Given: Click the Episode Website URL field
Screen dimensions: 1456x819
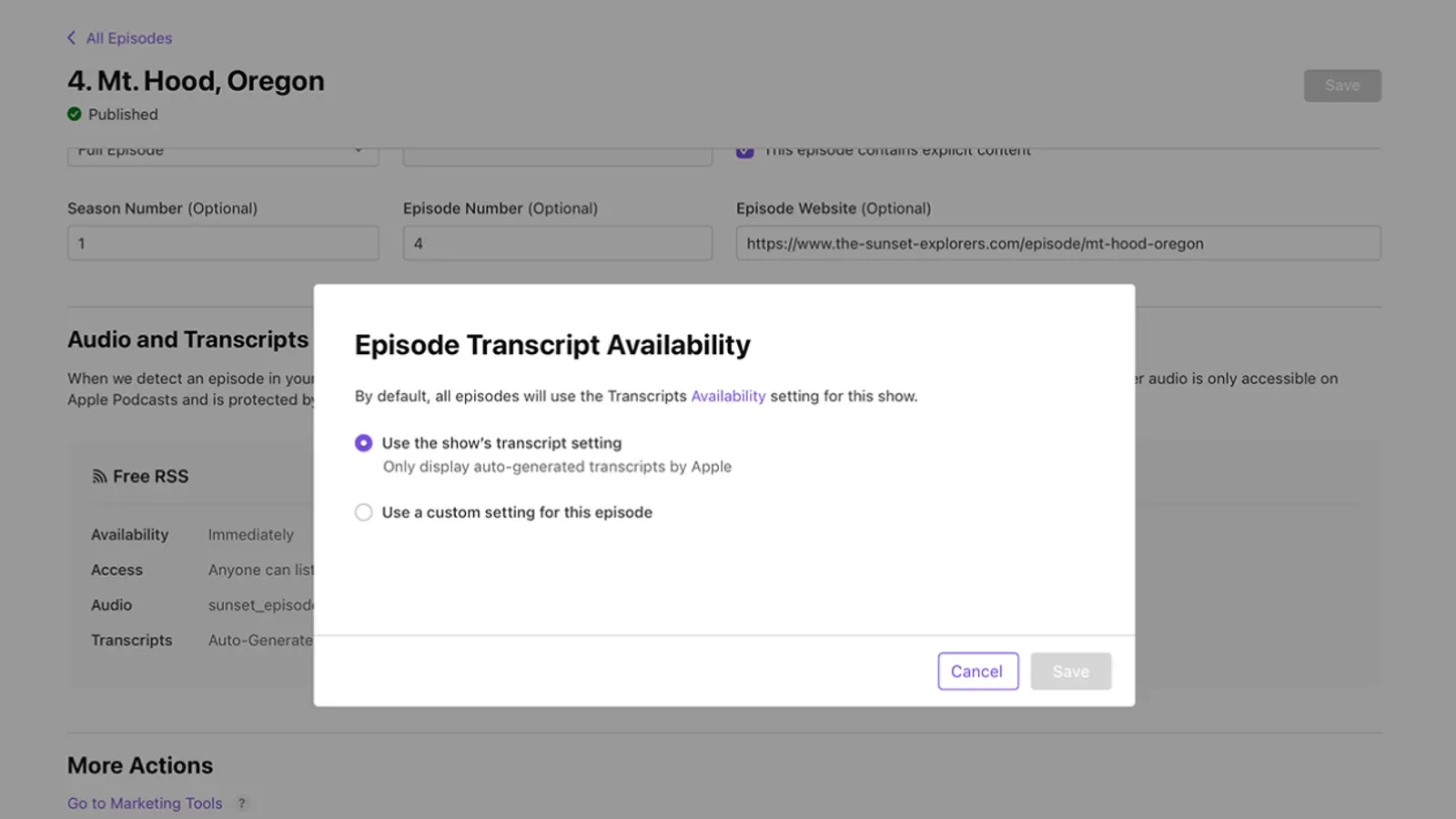Looking at the screenshot, I should [x=1058, y=243].
